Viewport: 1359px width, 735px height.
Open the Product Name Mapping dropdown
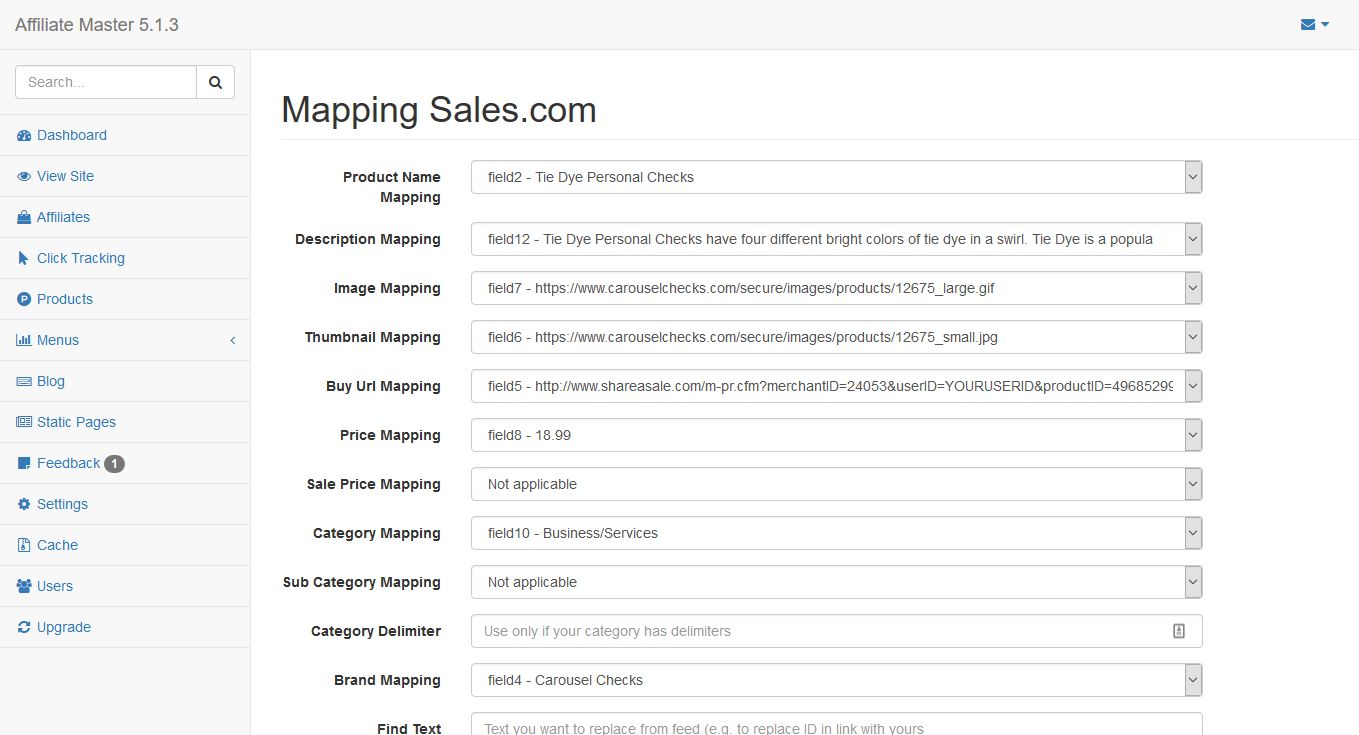pyautogui.click(x=837, y=177)
